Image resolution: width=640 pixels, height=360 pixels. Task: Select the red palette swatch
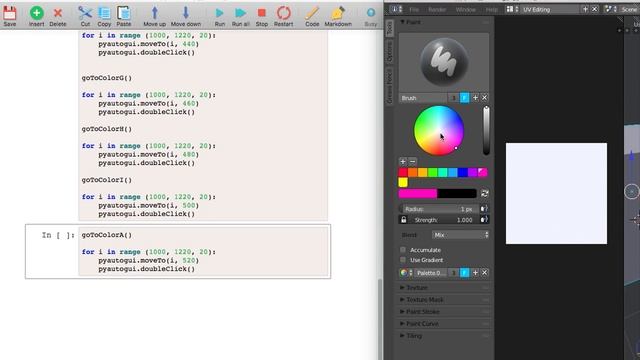[x=403, y=172]
